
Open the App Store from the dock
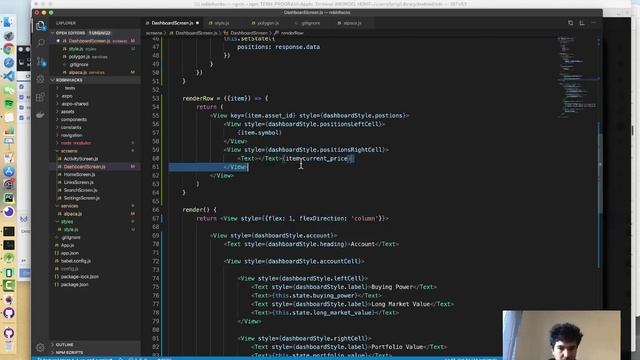pos(9,171)
